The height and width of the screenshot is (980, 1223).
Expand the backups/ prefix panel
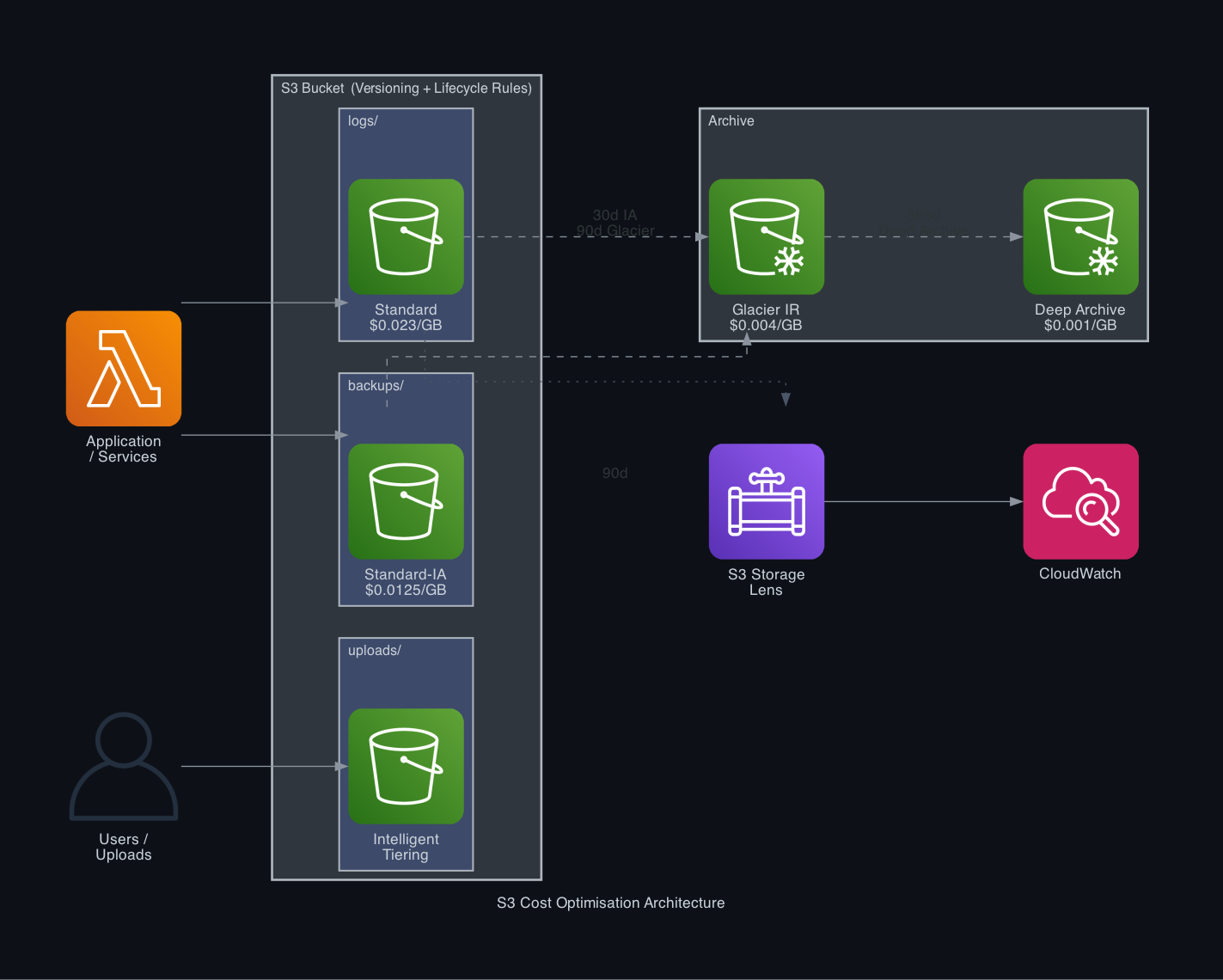coord(374,385)
